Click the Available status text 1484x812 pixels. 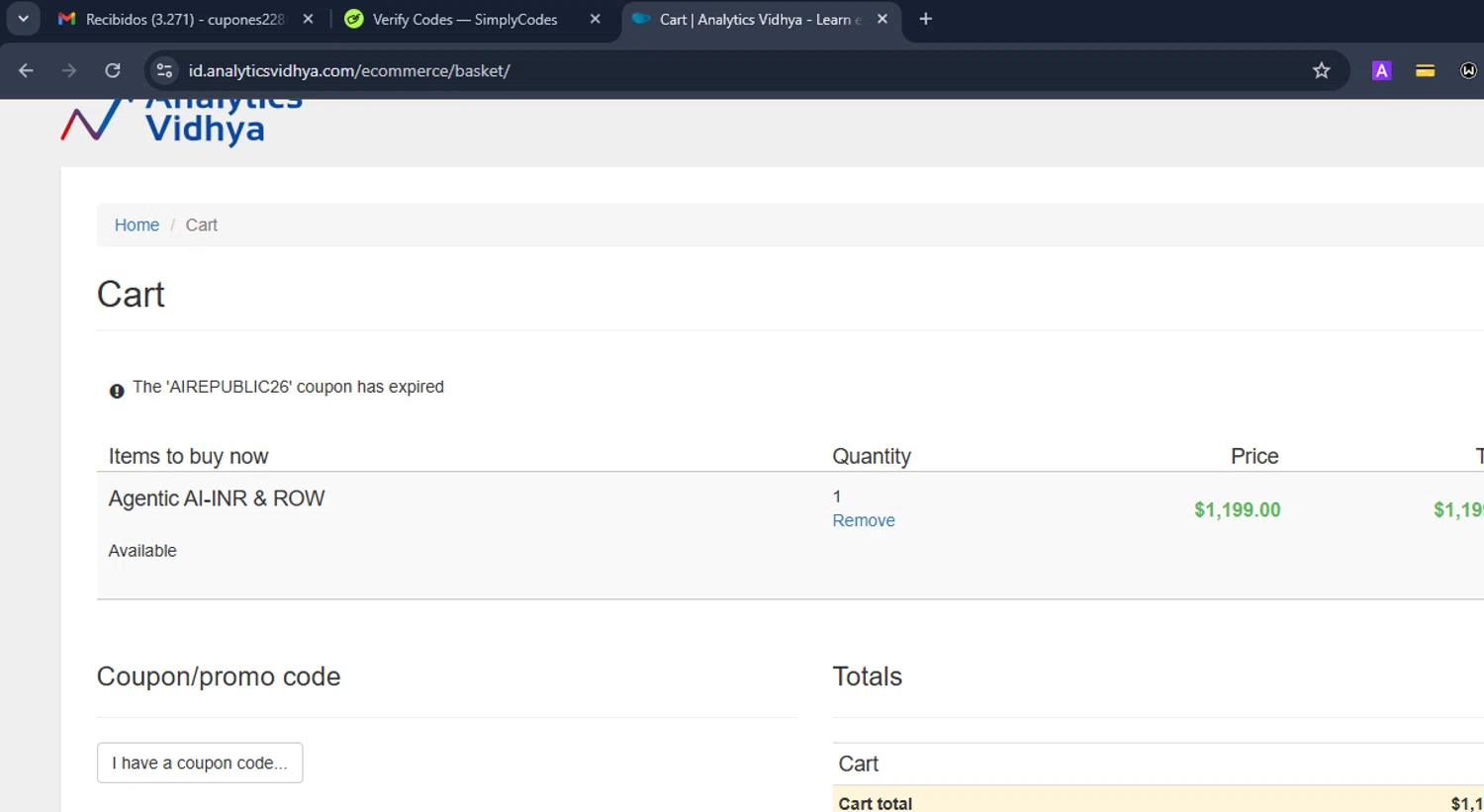[x=142, y=551]
